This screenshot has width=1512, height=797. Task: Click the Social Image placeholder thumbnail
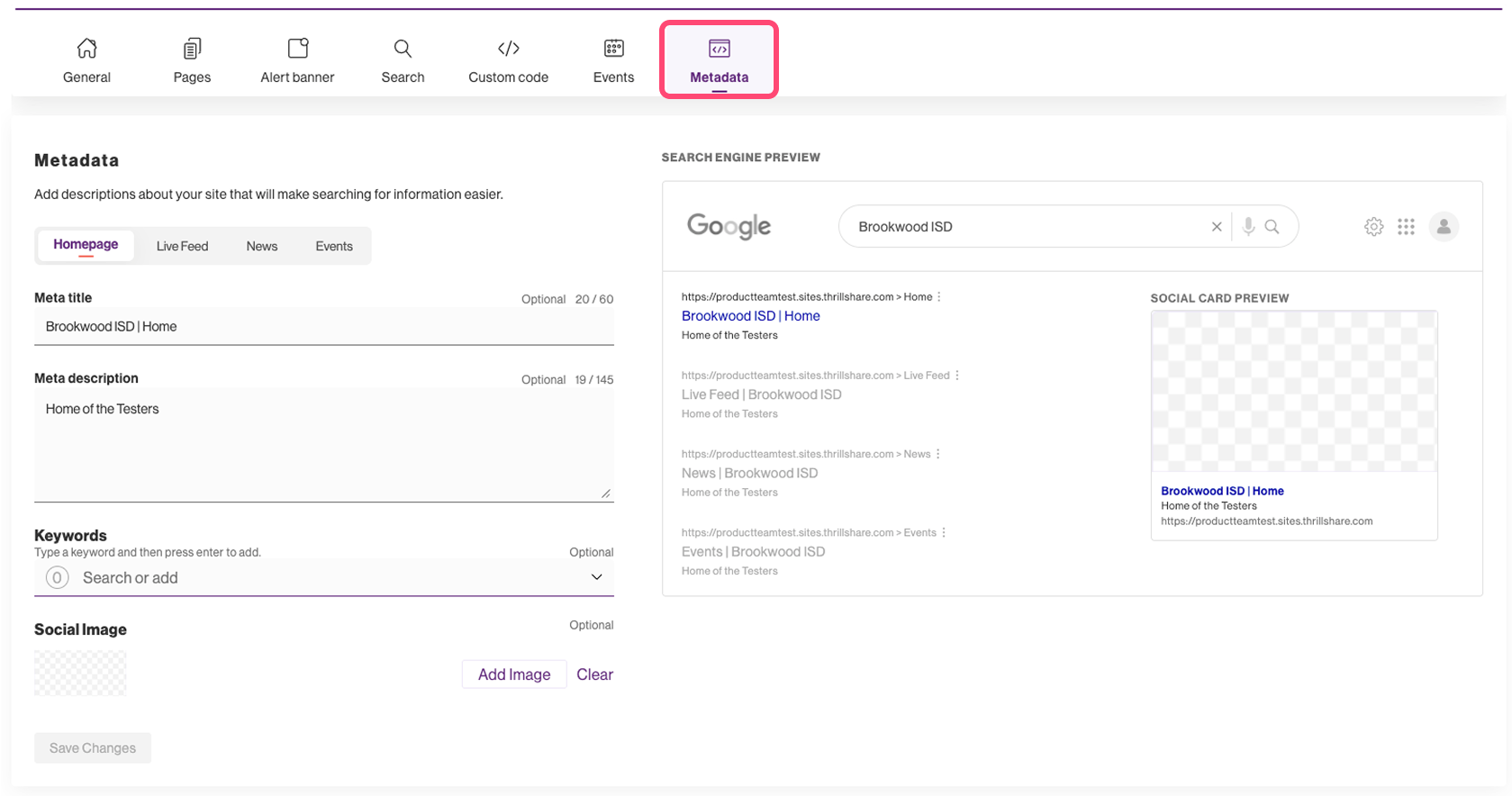(x=80, y=673)
